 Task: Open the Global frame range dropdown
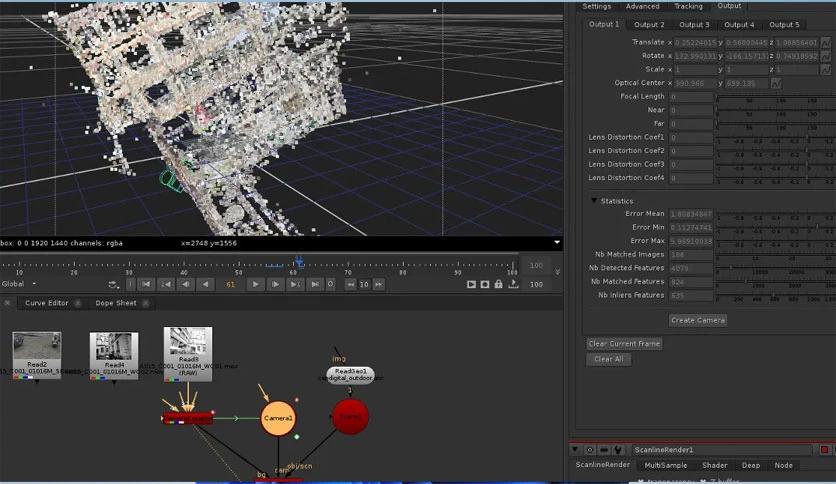pyautogui.click(x=18, y=284)
